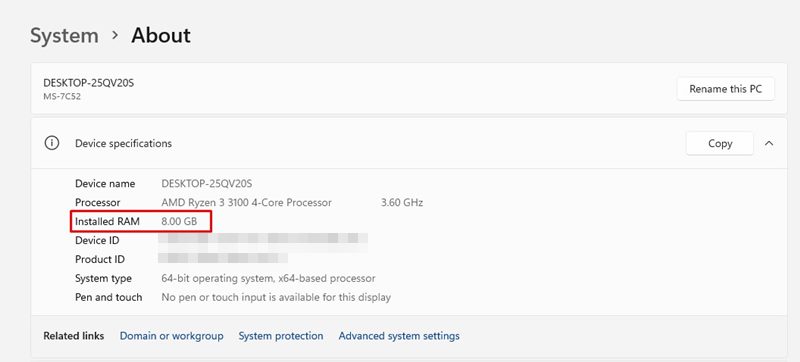Open the System protection link
This screenshot has width=800, height=362.
point(281,336)
